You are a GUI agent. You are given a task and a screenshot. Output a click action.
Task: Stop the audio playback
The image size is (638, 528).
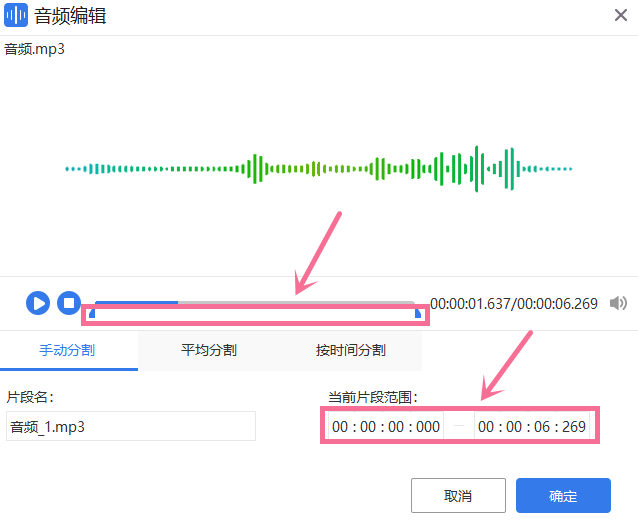(x=68, y=302)
